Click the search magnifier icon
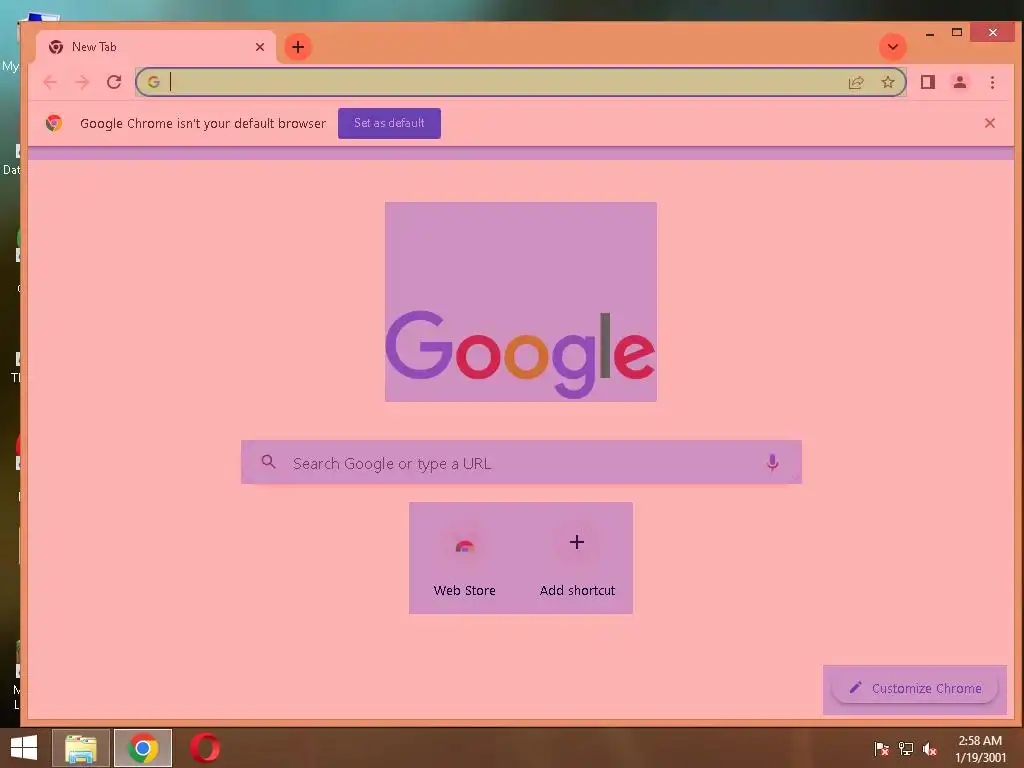The width and height of the screenshot is (1024, 768). pyautogui.click(x=268, y=462)
